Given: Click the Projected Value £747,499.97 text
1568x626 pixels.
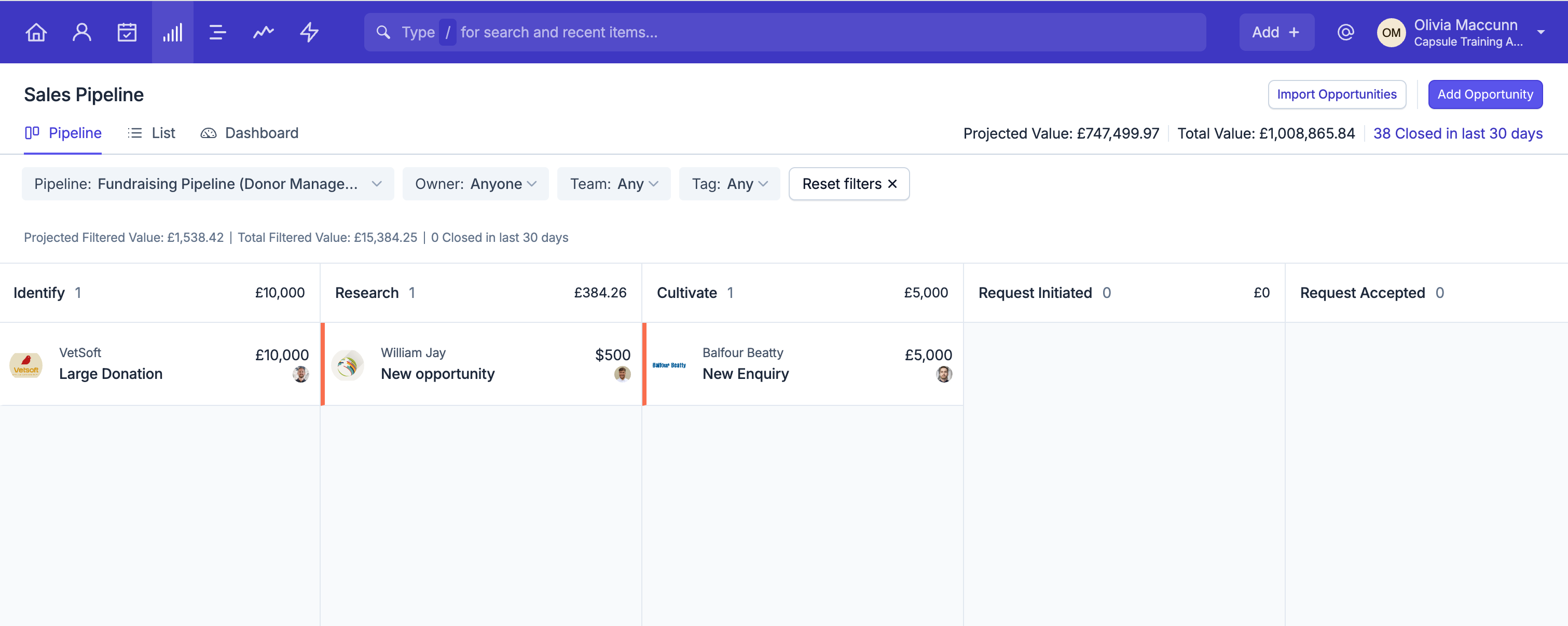Looking at the screenshot, I should point(1061,133).
